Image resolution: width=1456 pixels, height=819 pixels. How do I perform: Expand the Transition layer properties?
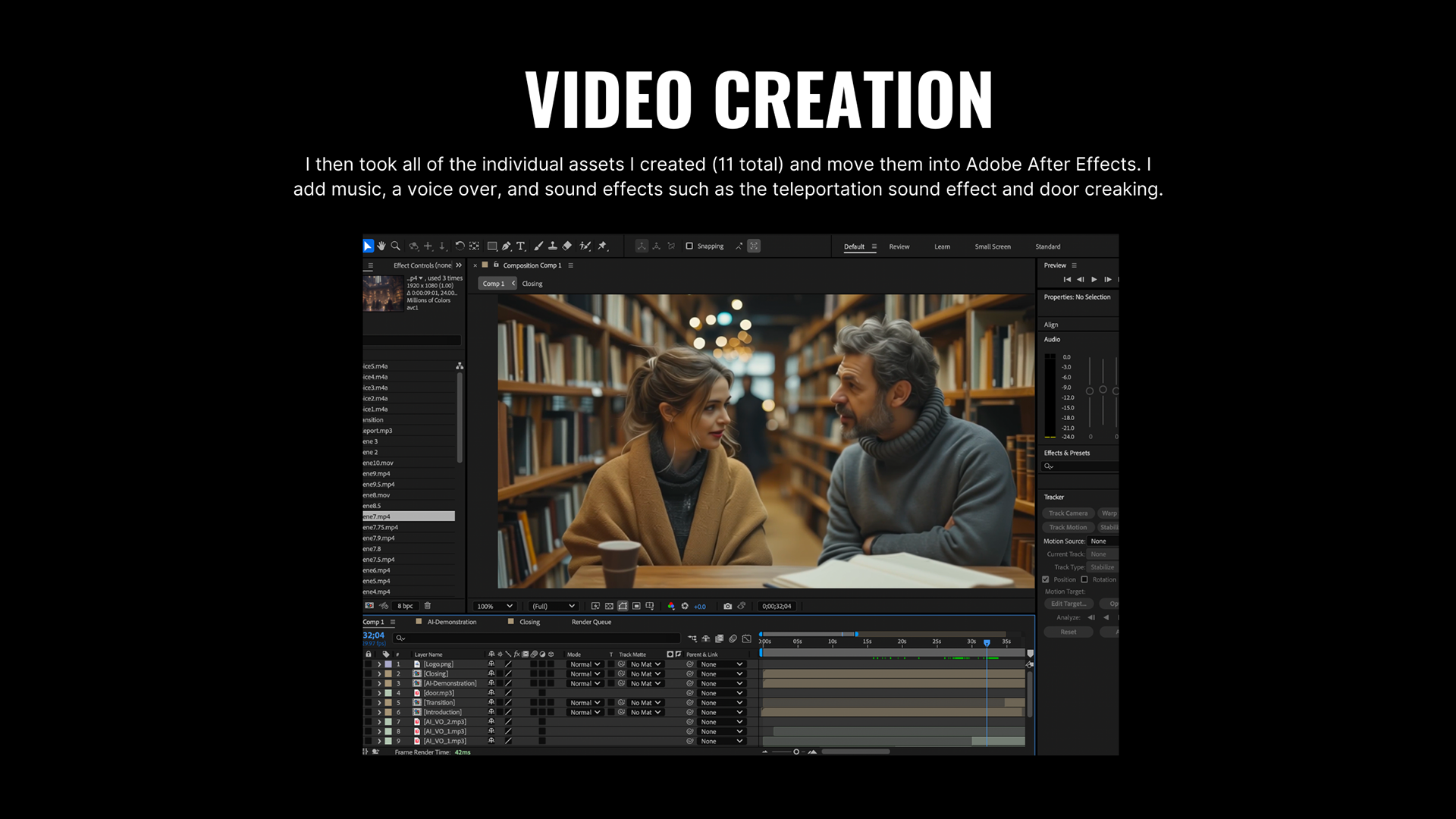[379, 703]
